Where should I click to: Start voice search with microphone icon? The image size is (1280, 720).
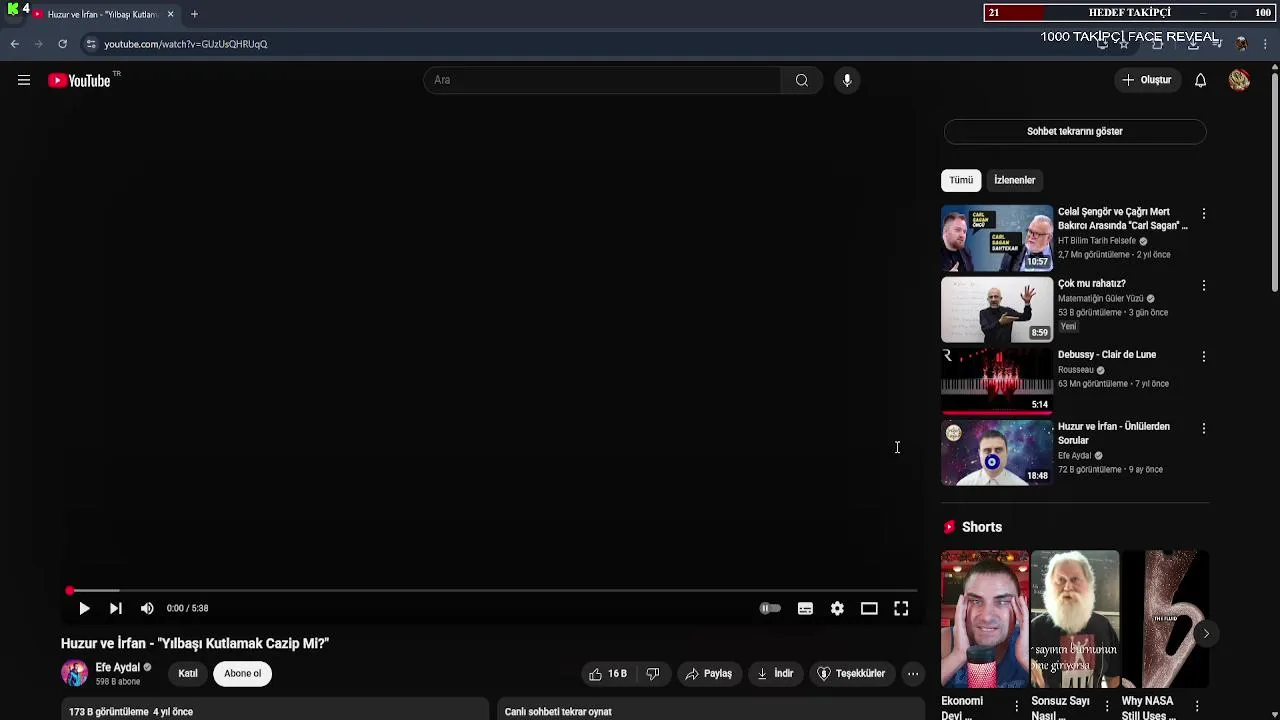click(847, 80)
